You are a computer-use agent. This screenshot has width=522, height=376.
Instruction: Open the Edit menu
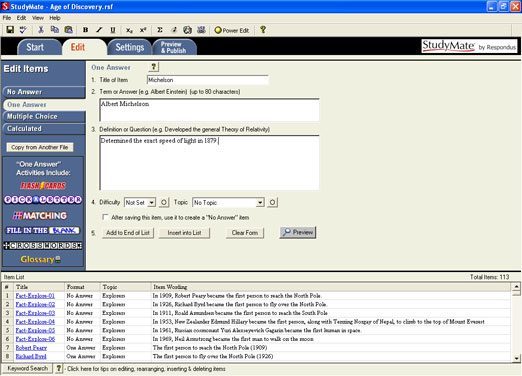(21, 18)
